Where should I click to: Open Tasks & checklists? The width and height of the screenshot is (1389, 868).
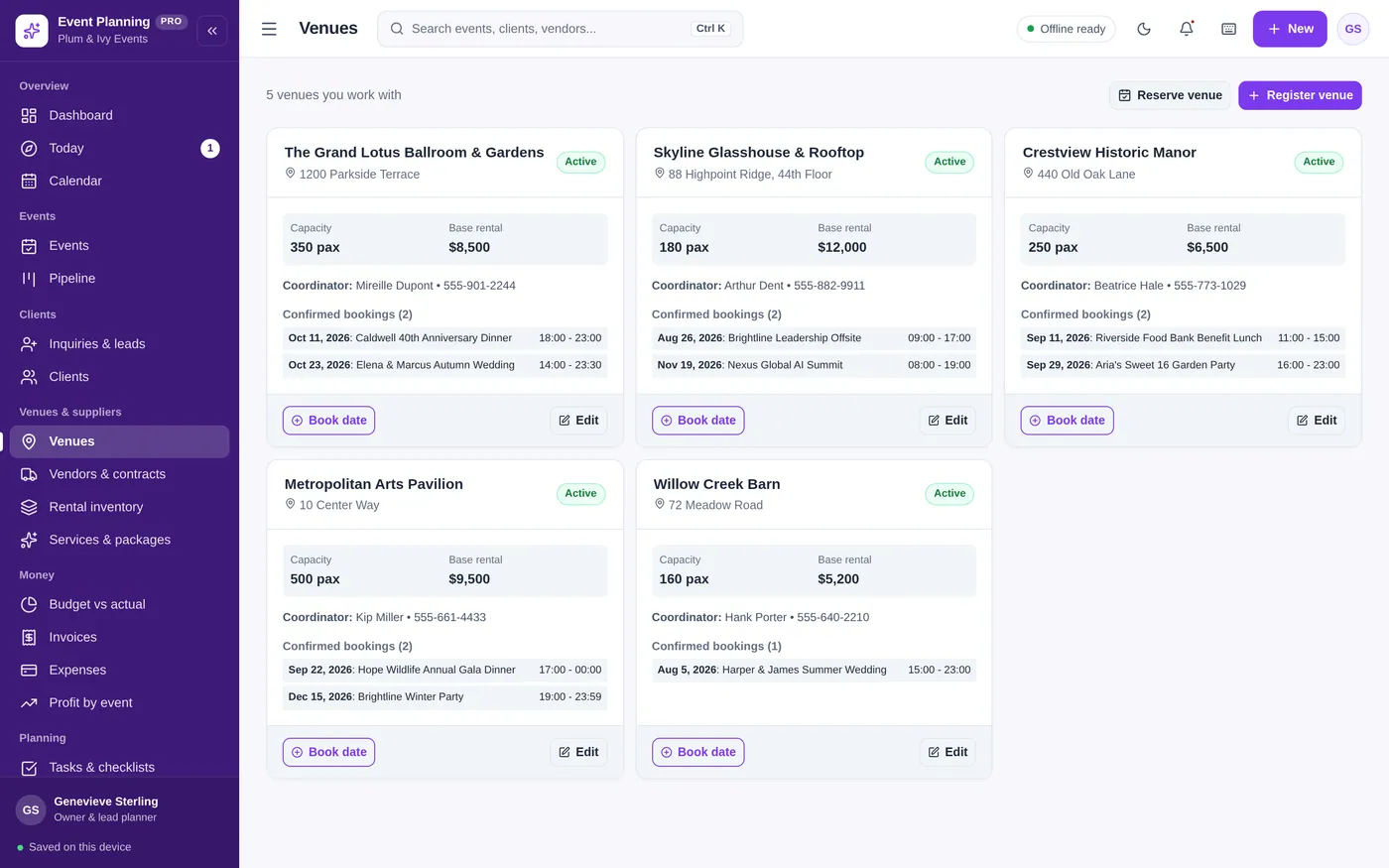point(119,767)
